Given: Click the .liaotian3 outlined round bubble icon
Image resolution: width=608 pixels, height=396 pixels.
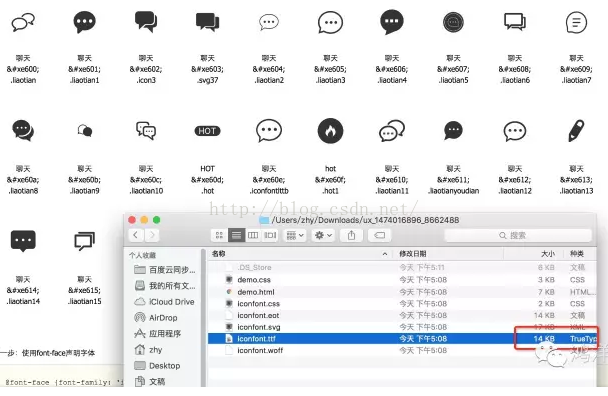Looking at the screenshot, I should [x=330, y=22].
